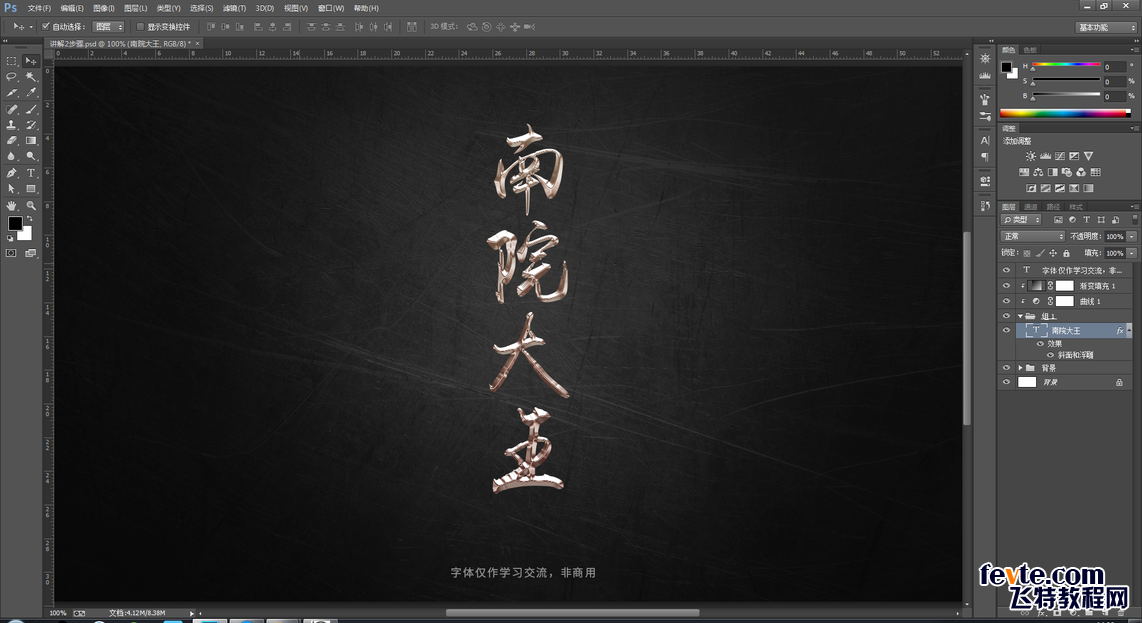Toggle visibility of 组 1 group
This screenshot has height=623, width=1142.
[x=1006, y=316]
